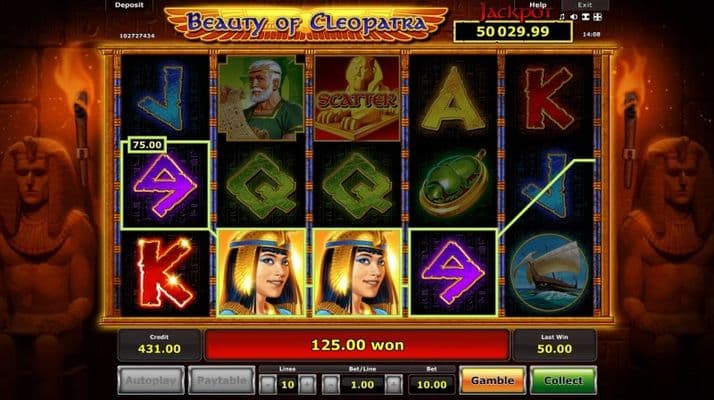Open the Paytable
Screen dimensions: 714x400
click(222, 380)
